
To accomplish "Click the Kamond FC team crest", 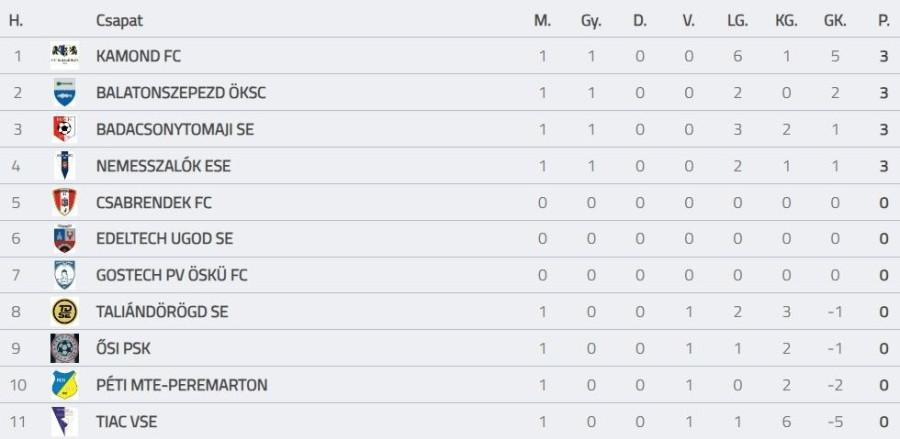I will click(x=65, y=56).
